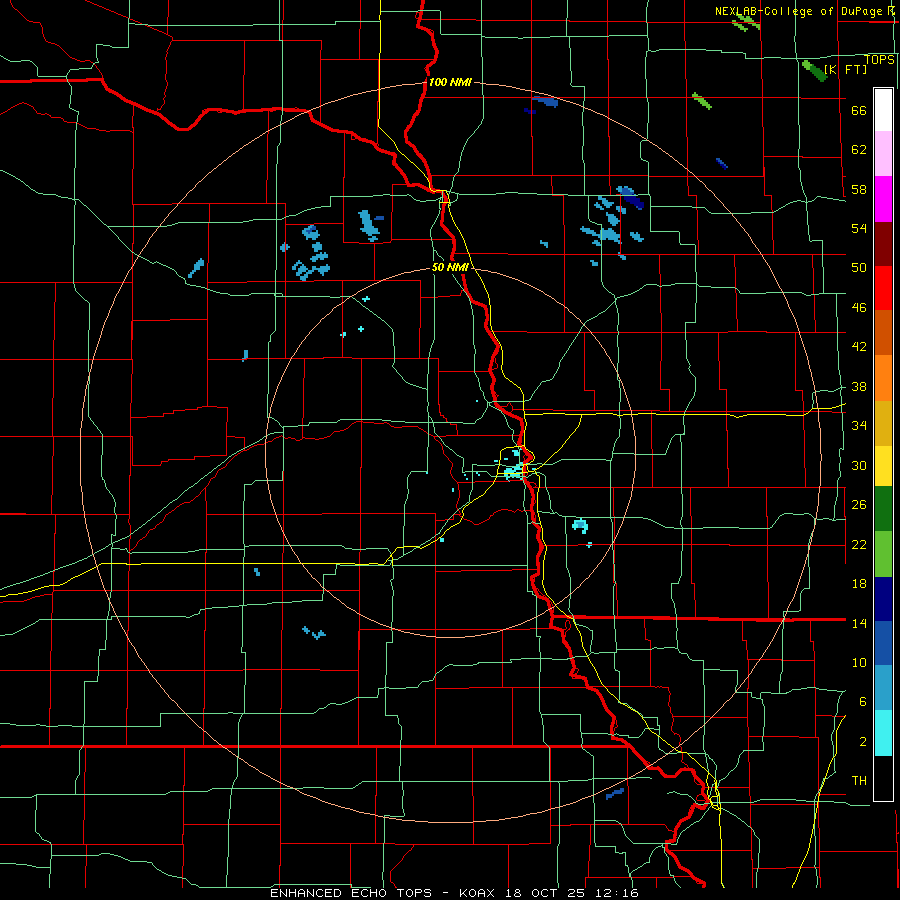Click the '50' legend scale value
900x900 pixels.
[x=859, y=268]
